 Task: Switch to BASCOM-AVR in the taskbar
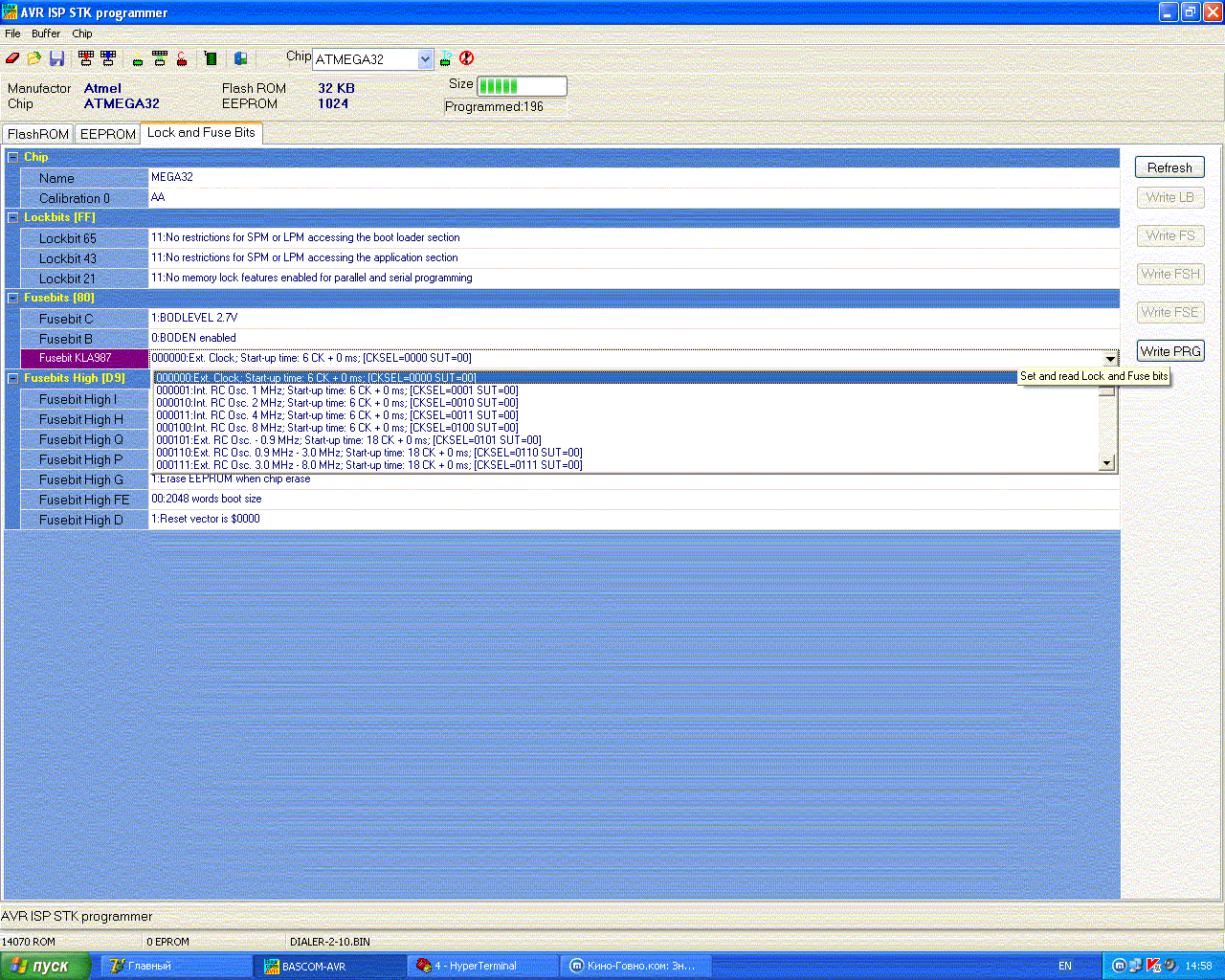tap(314, 966)
